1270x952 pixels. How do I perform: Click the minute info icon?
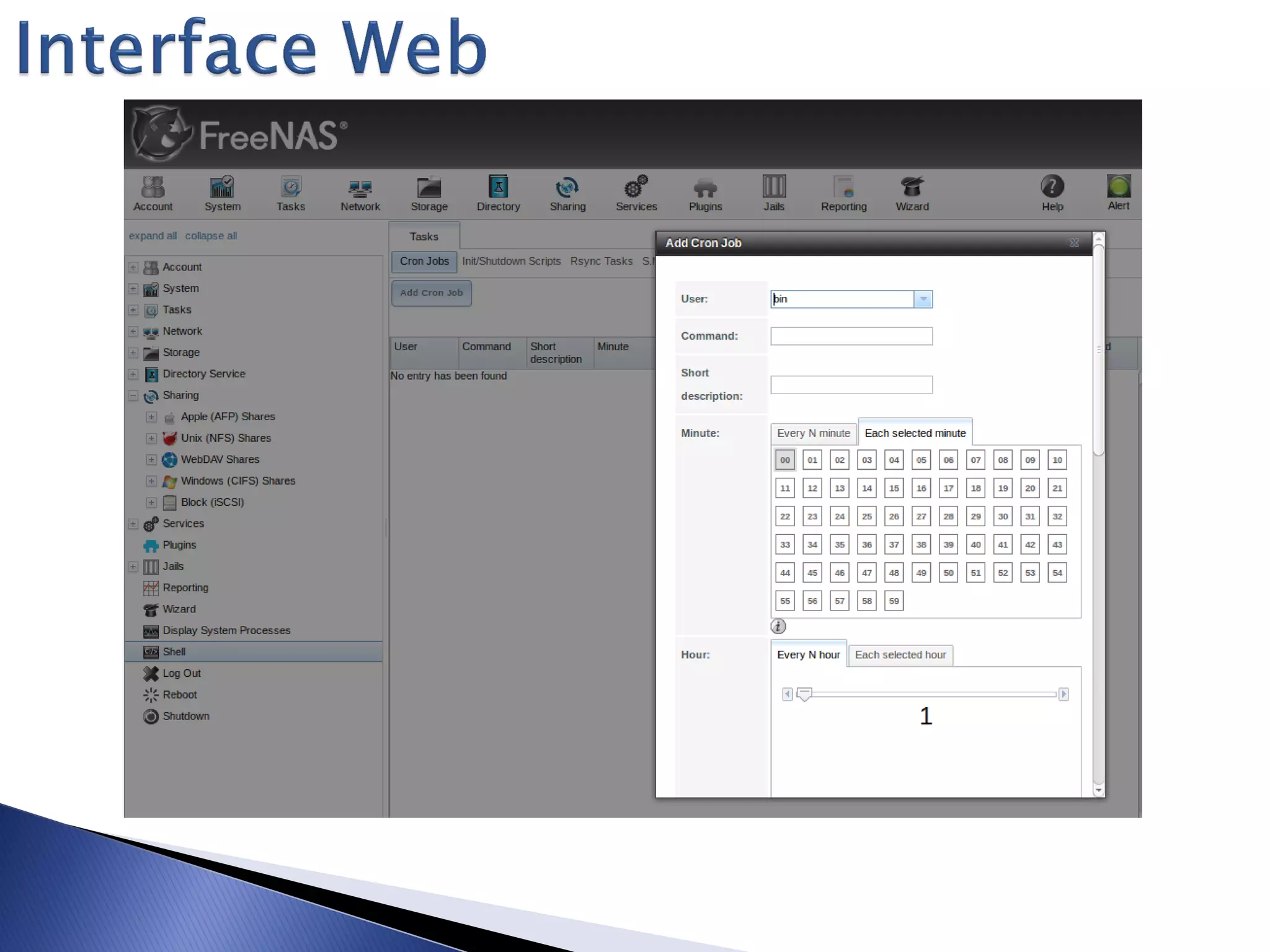pos(778,627)
